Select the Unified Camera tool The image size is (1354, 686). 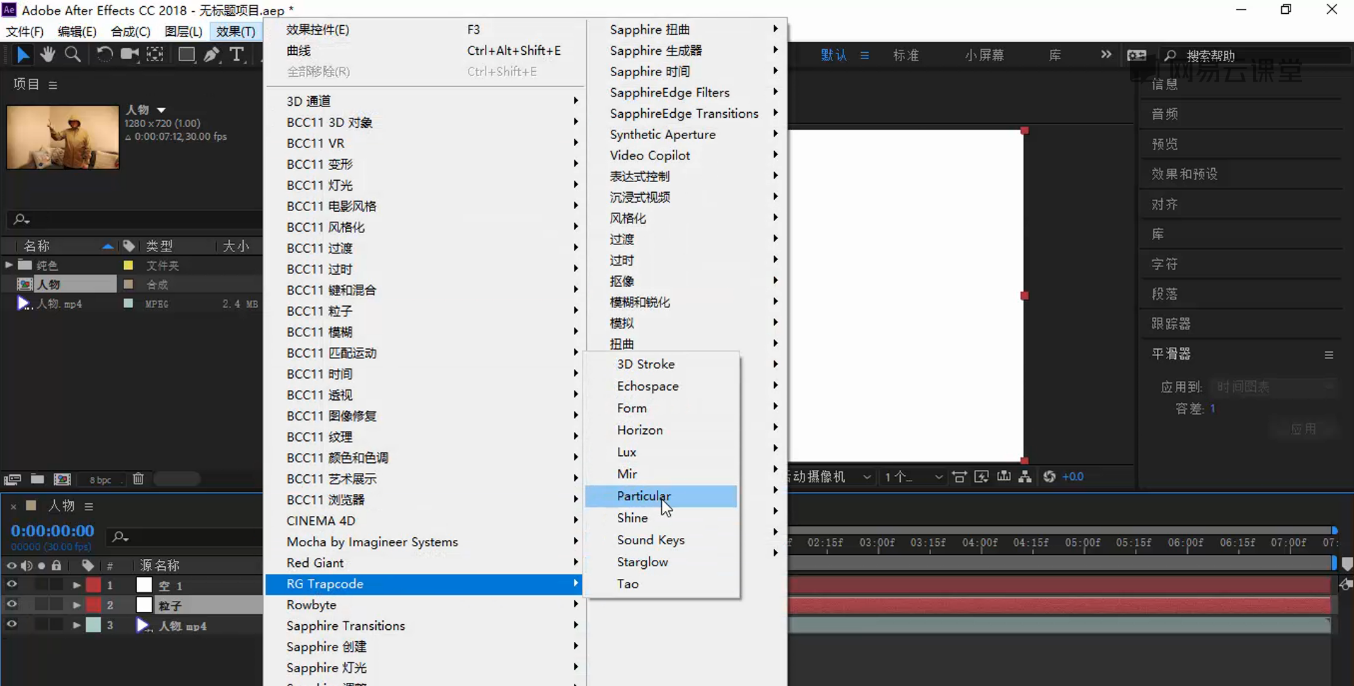click(x=130, y=54)
